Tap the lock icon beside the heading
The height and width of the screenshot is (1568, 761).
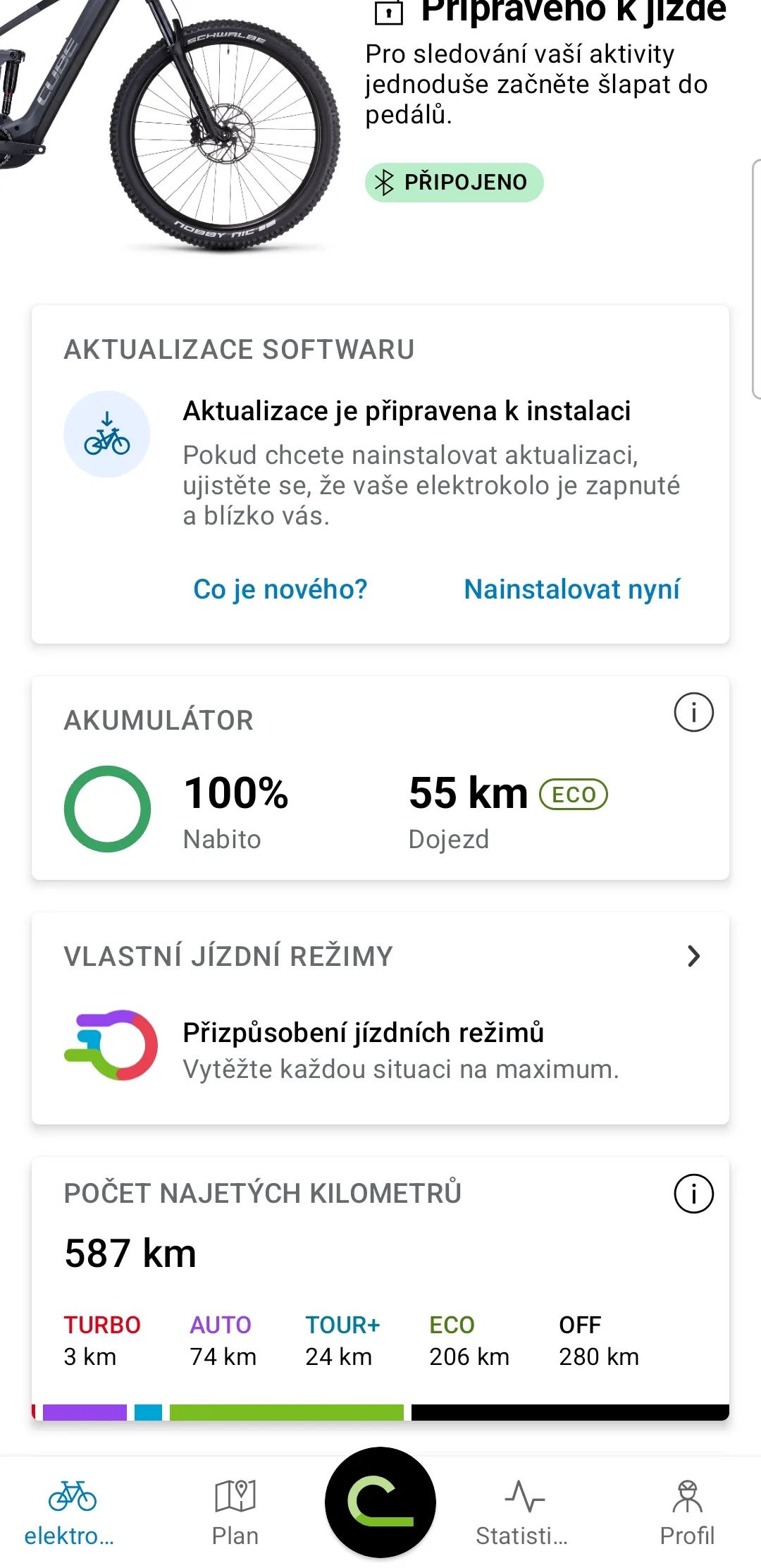coord(388,11)
